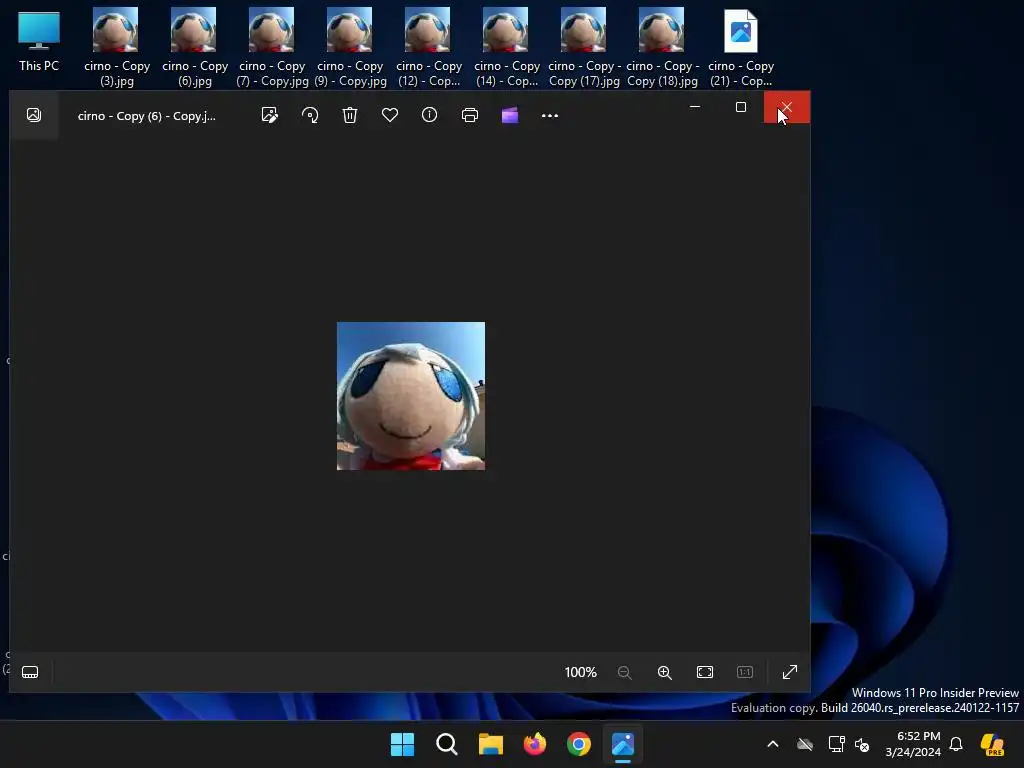This screenshot has height=768, width=1024.
Task: Show hidden system tray icons
Action: point(773,744)
